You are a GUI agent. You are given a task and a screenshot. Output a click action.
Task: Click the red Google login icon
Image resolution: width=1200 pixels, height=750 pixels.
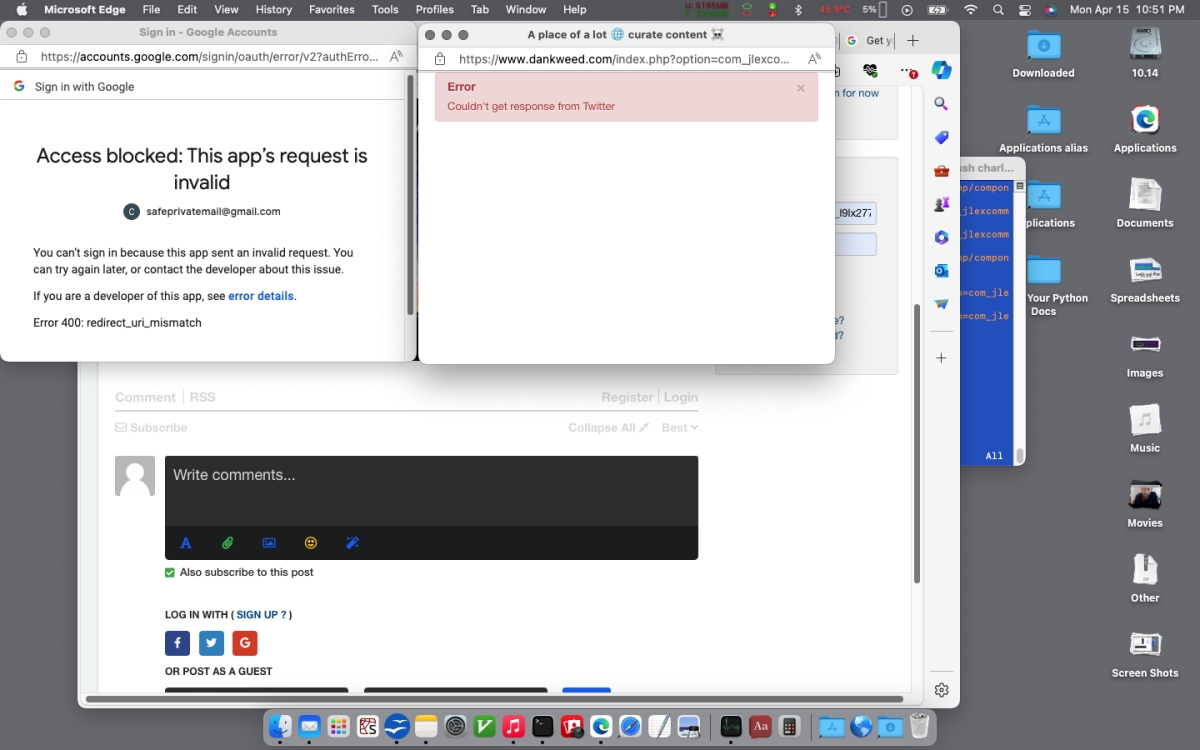click(245, 643)
